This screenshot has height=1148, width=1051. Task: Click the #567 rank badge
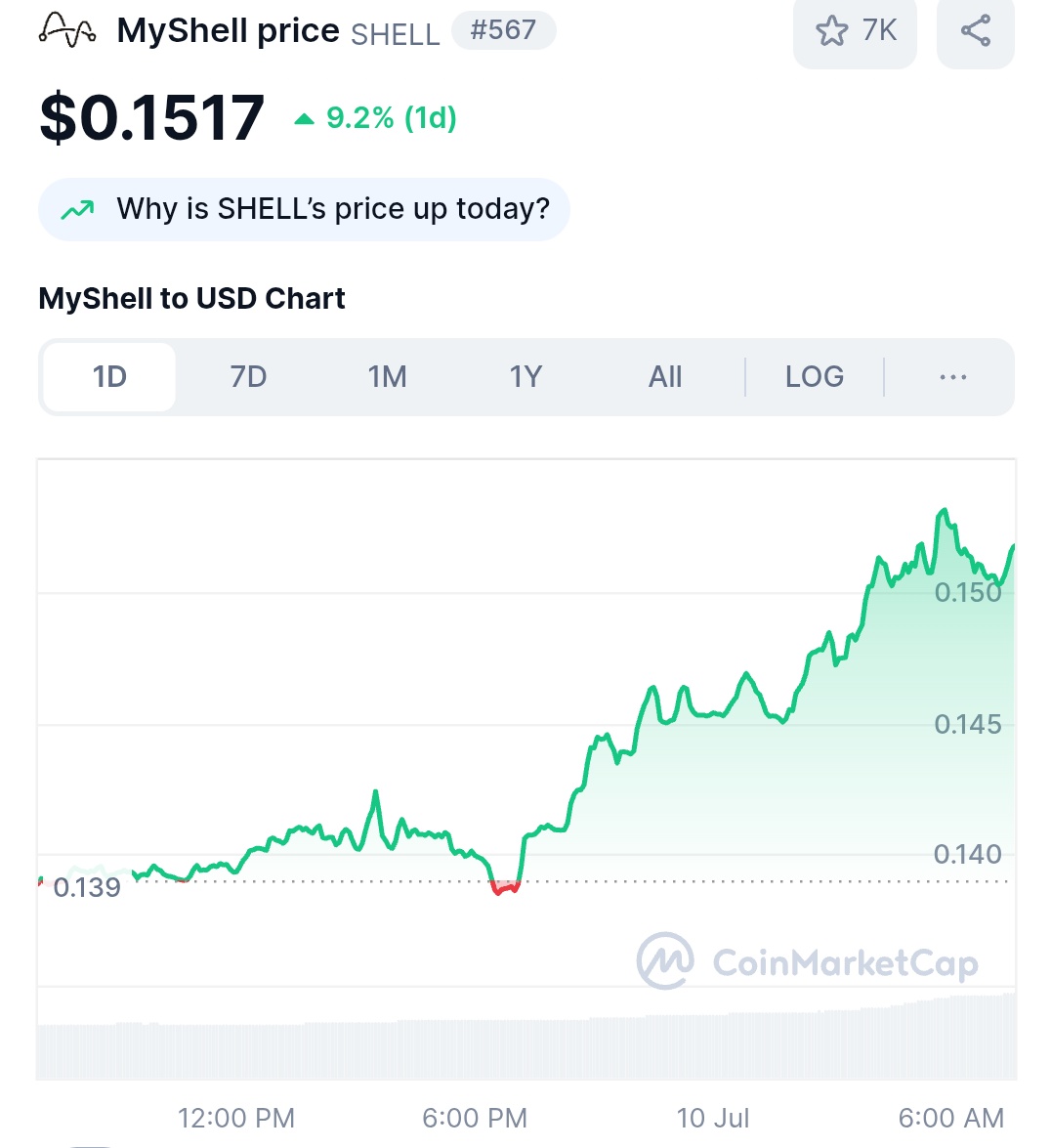[x=504, y=30]
